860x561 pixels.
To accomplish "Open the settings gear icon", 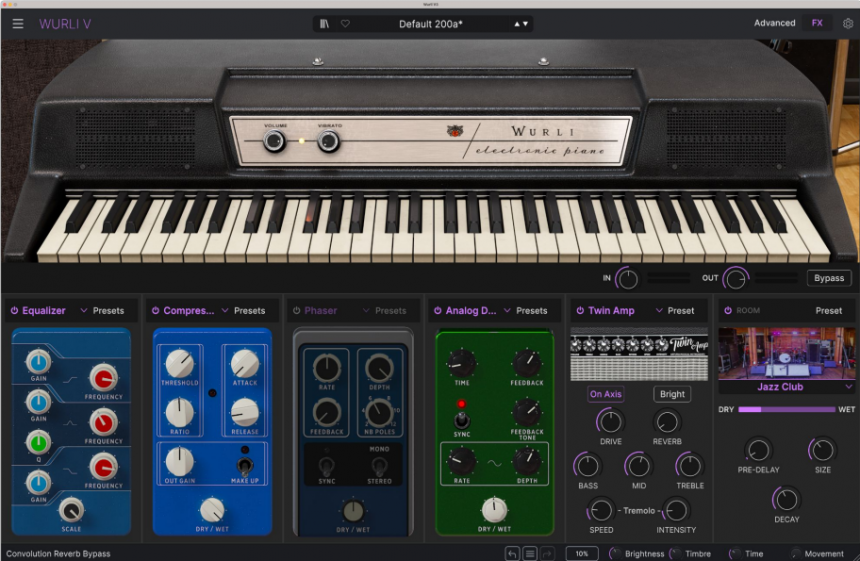I will pyautogui.click(x=848, y=24).
